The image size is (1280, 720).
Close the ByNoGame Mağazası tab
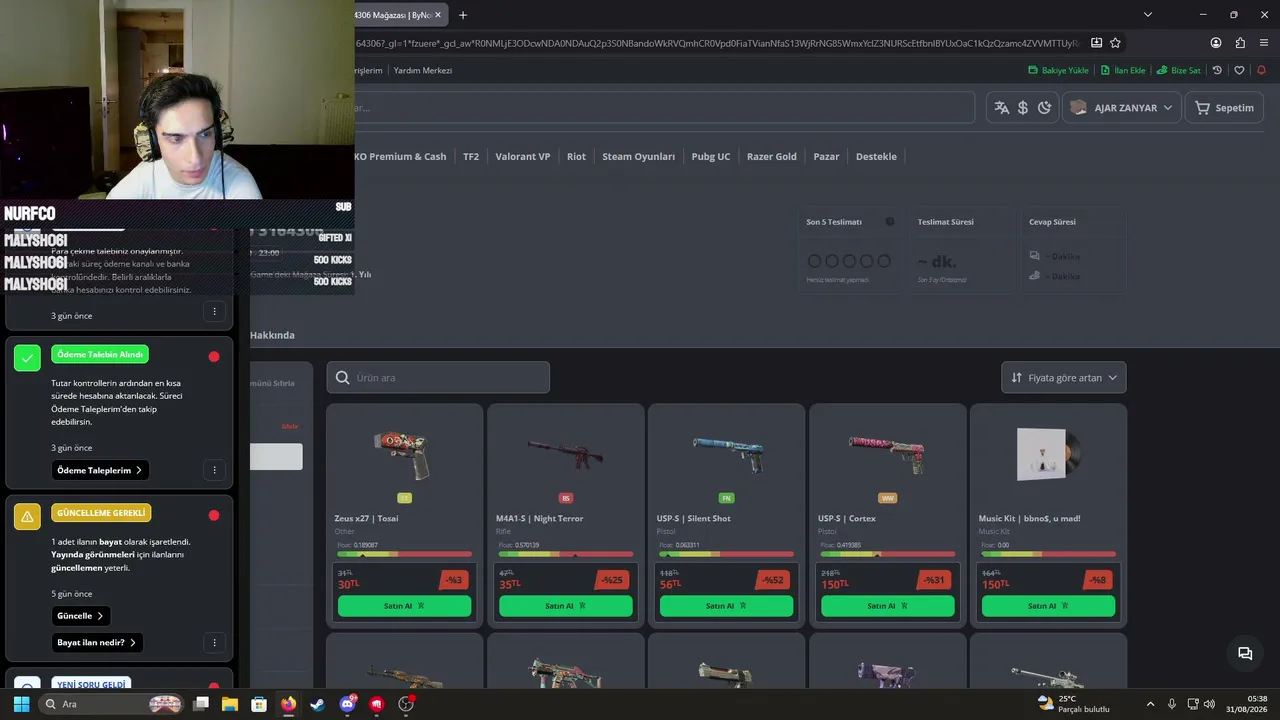pyautogui.click(x=437, y=15)
